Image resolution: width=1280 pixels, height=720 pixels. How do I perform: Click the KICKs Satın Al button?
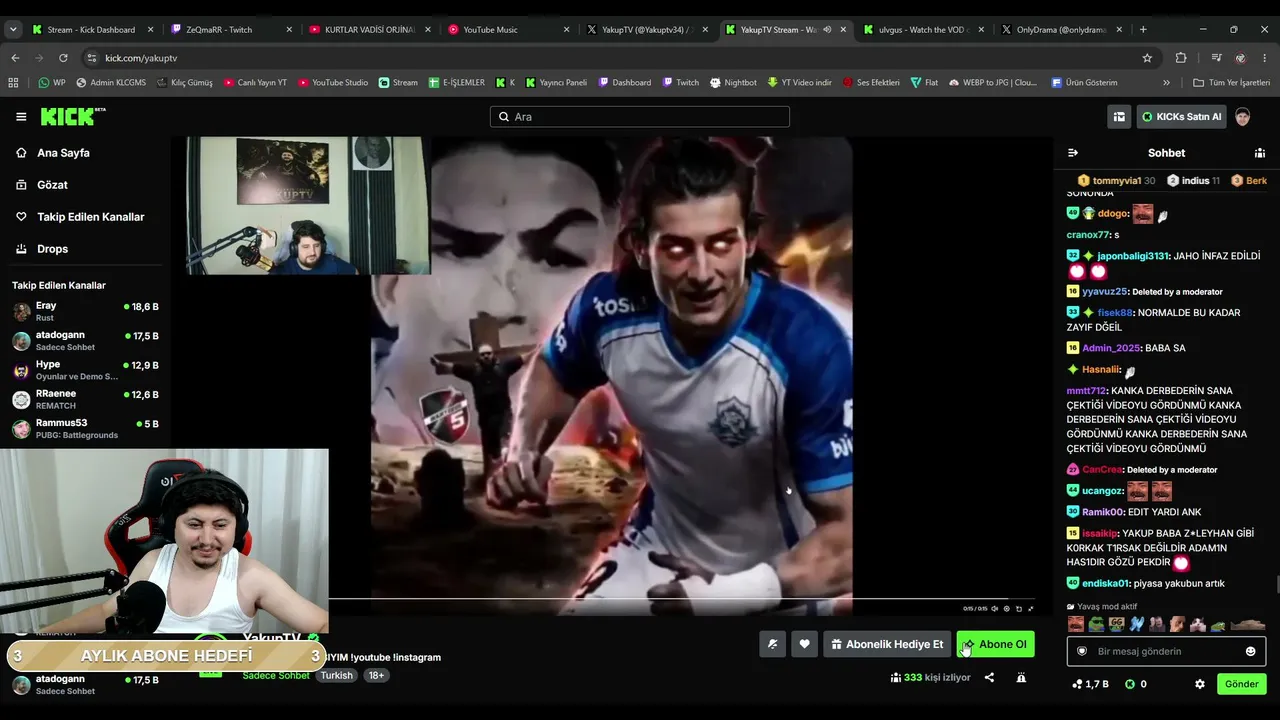(x=1181, y=117)
